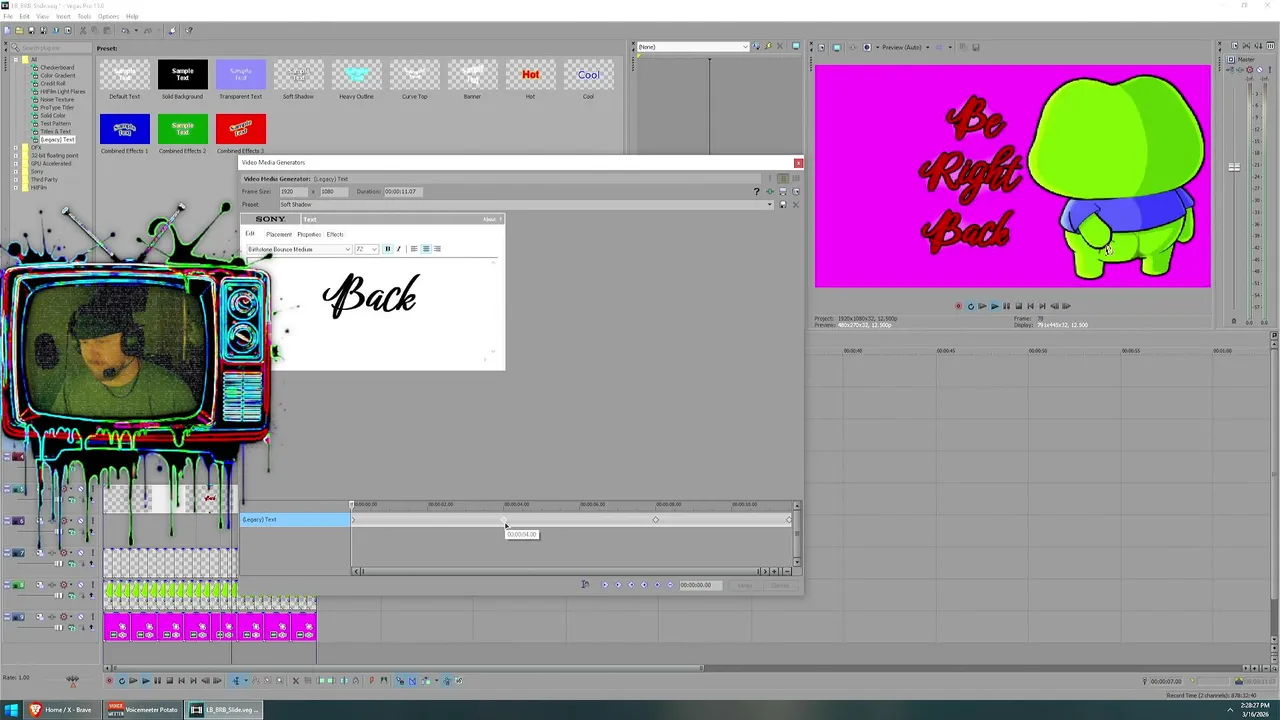Viewport: 1280px width, 720px height.
Task: Select Titles & Text in generator tree
Action: [x=56, y=132]
